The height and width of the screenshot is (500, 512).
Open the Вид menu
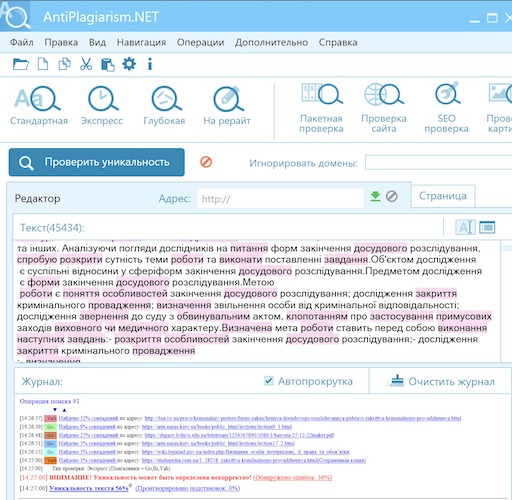coord(97,42)
